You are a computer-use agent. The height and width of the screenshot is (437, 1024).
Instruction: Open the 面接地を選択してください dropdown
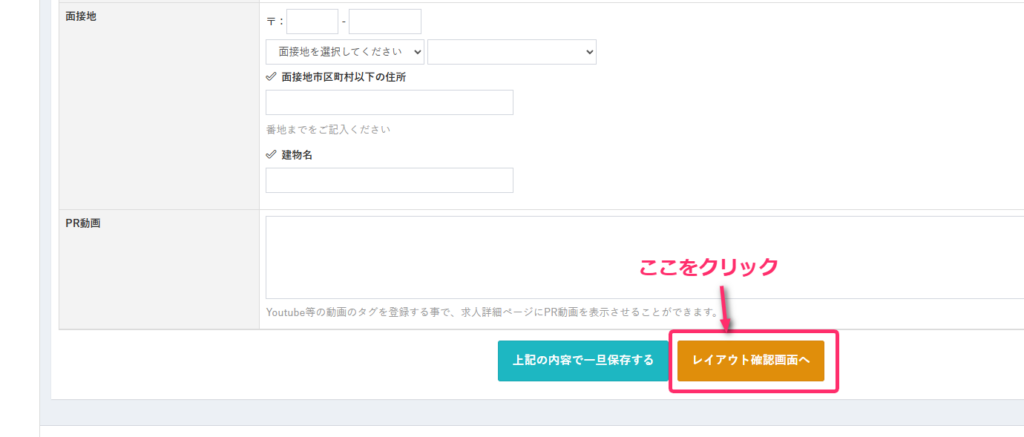[x=345, y=52]
